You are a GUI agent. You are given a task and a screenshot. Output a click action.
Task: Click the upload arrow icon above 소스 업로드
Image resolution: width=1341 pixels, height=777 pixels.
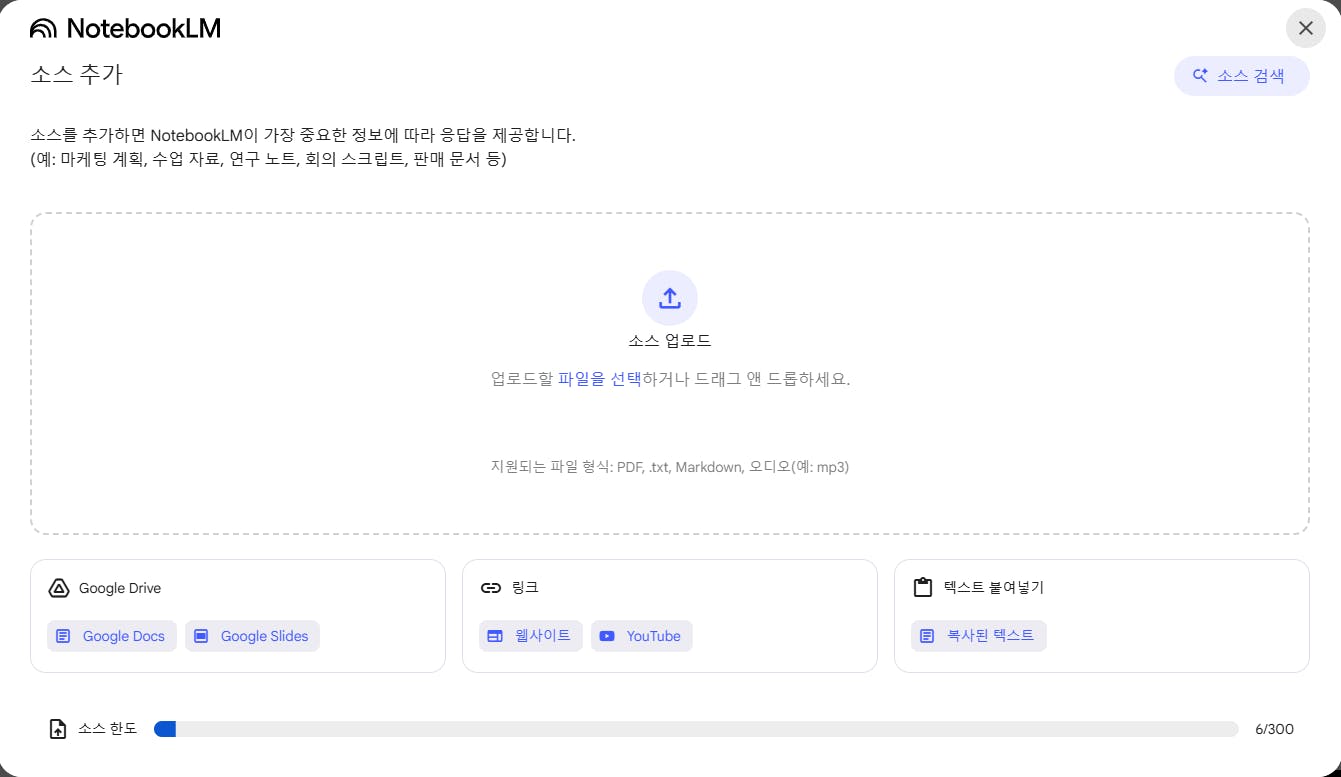669,297
